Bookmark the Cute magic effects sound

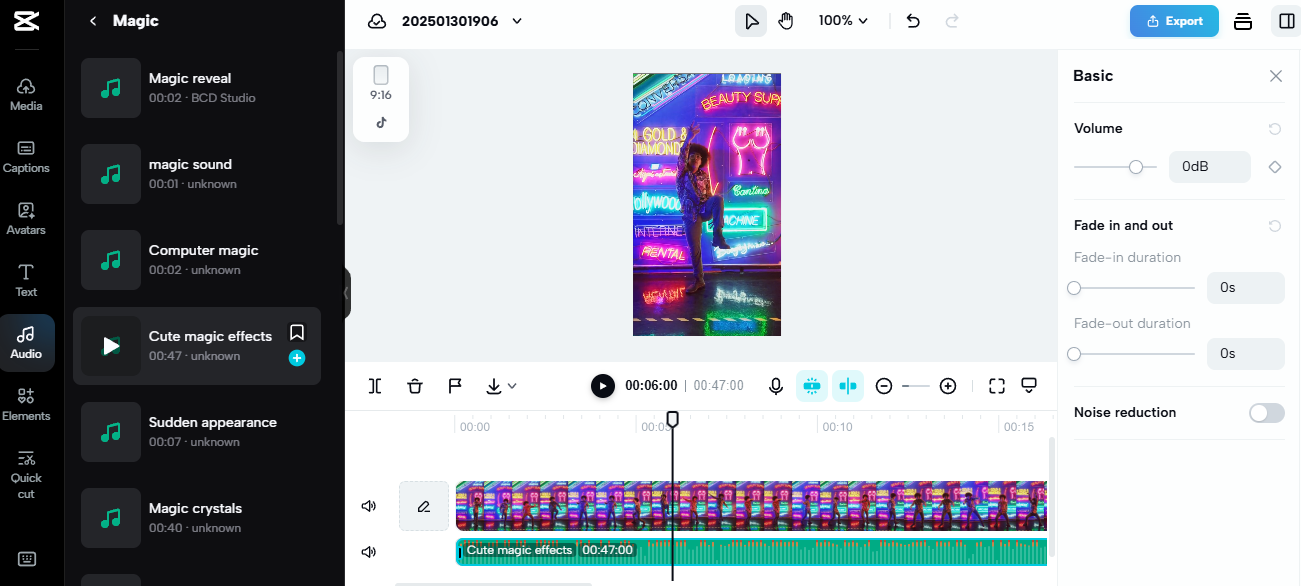coord(297,332)
